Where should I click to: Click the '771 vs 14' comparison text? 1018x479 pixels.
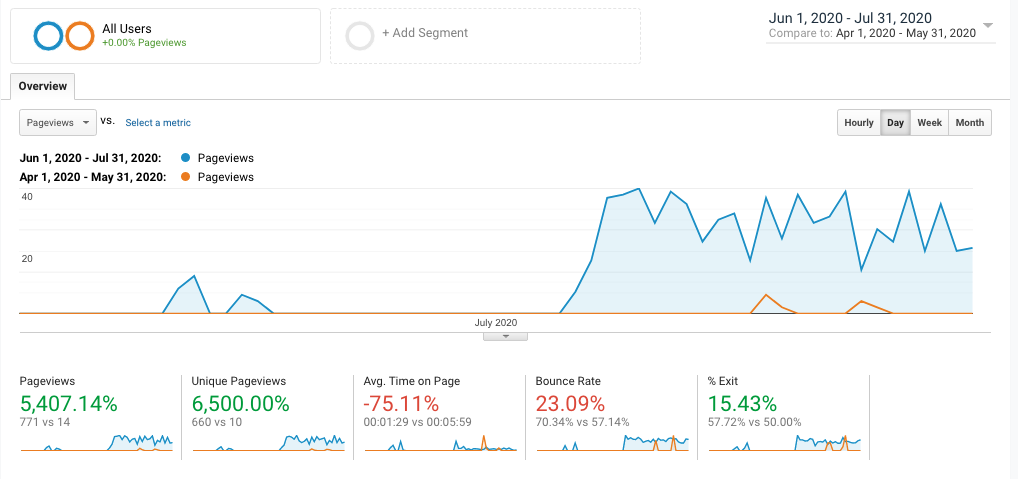45,423
